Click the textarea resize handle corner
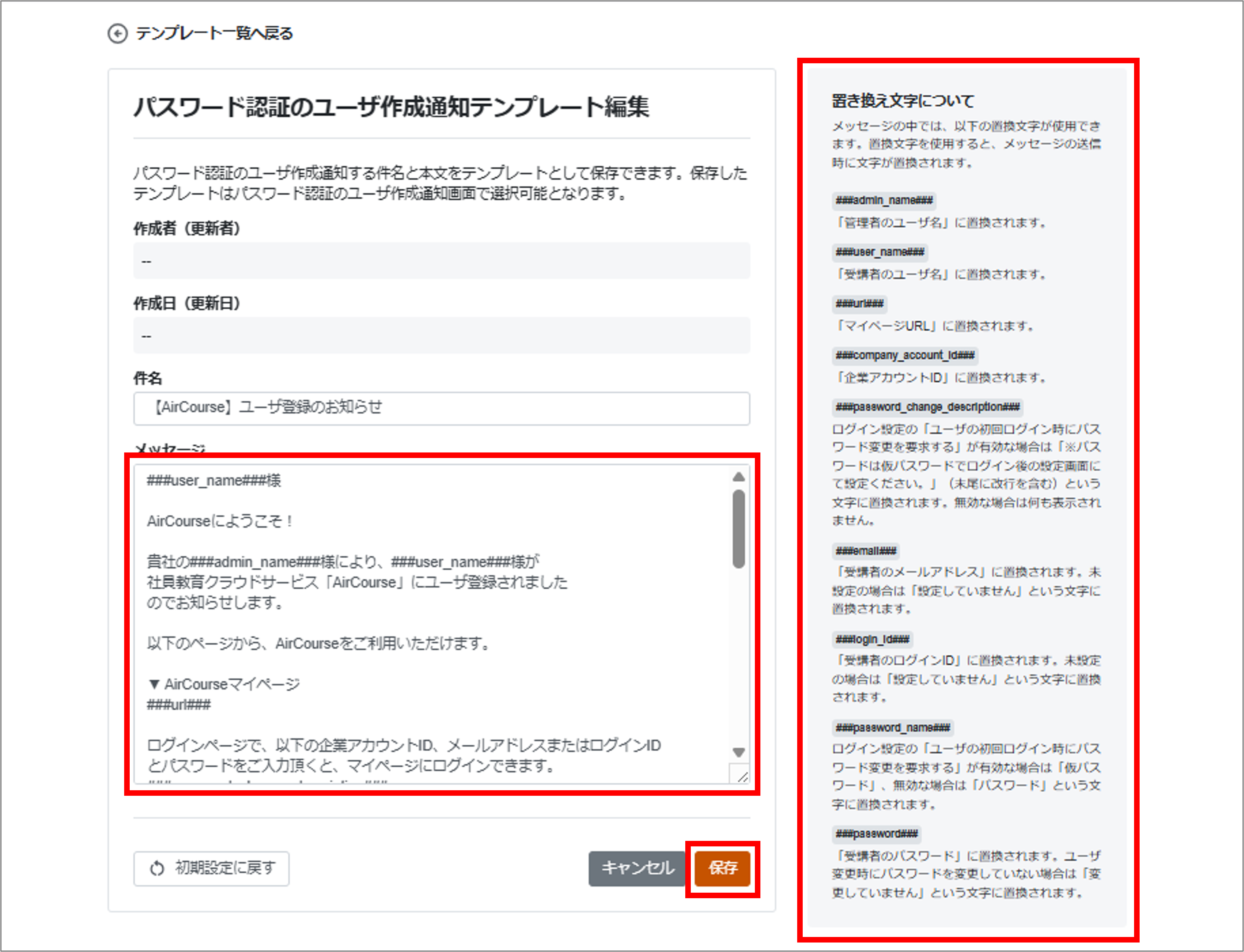 742,776
